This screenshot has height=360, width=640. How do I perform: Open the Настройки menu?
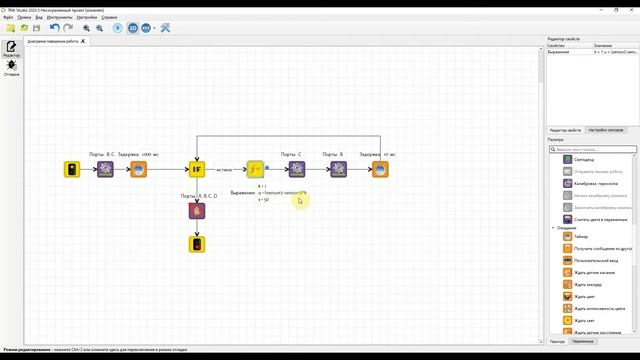pyautogui.click(x=87, y=18)
